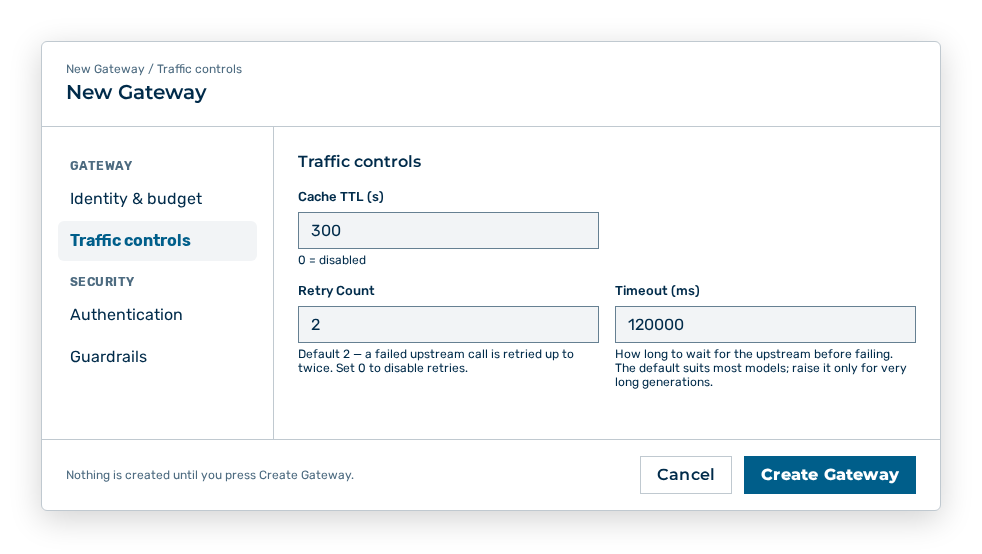Click the breadcrumb 'New Gateway / Traffic controls'

tap(154, 69)
